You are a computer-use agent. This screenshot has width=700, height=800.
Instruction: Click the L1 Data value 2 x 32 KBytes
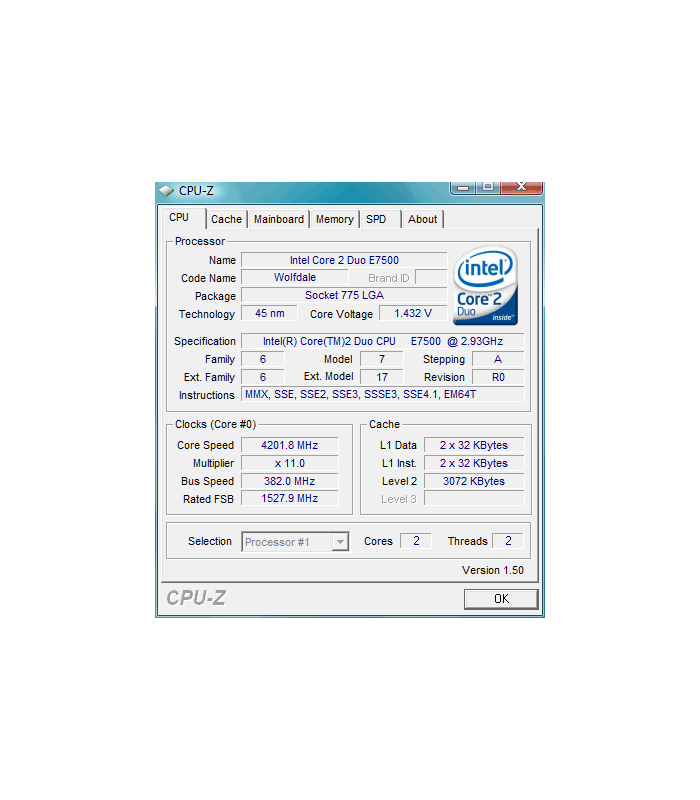click(474, 445)
